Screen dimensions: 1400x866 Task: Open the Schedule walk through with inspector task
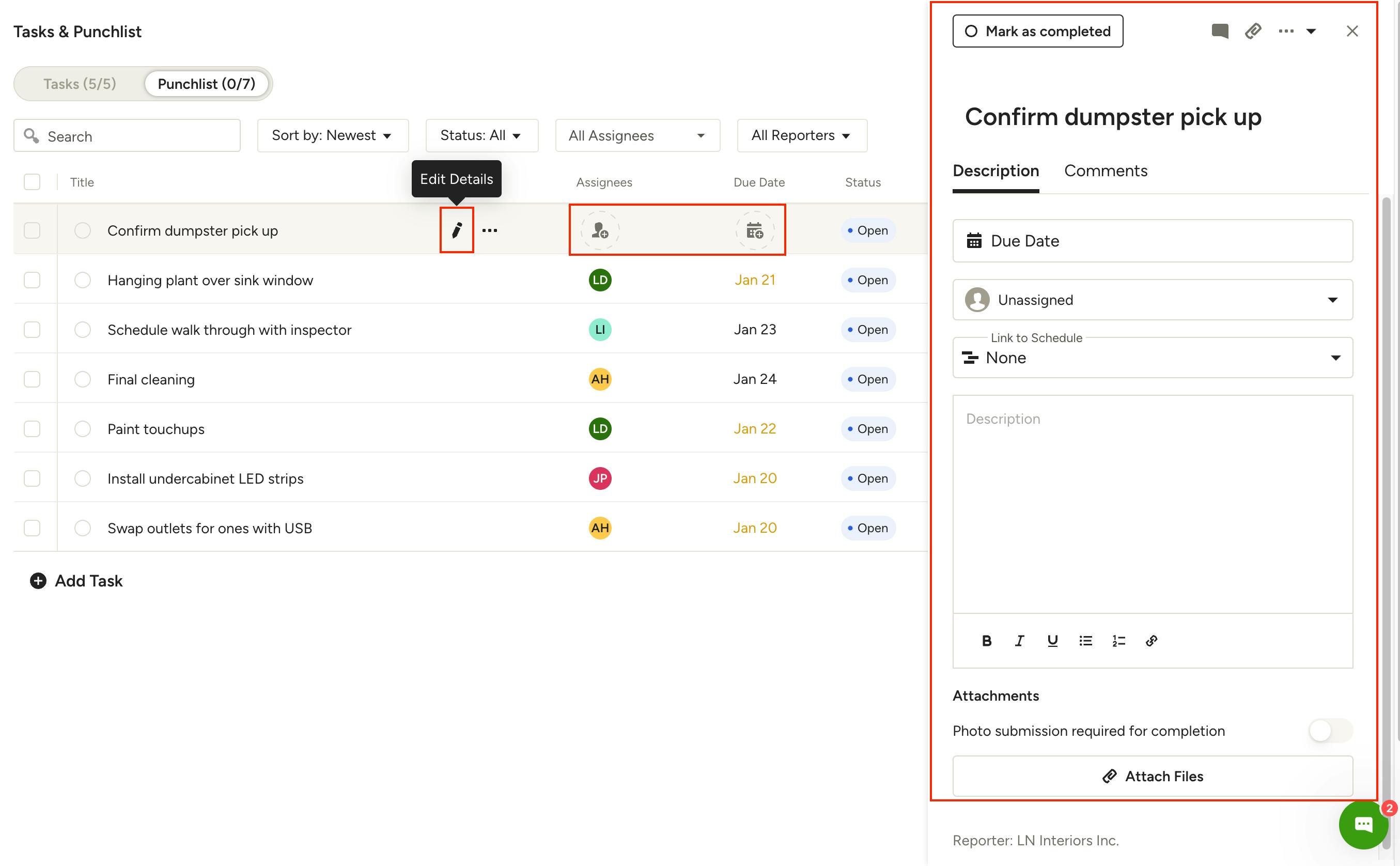(229, 330)
